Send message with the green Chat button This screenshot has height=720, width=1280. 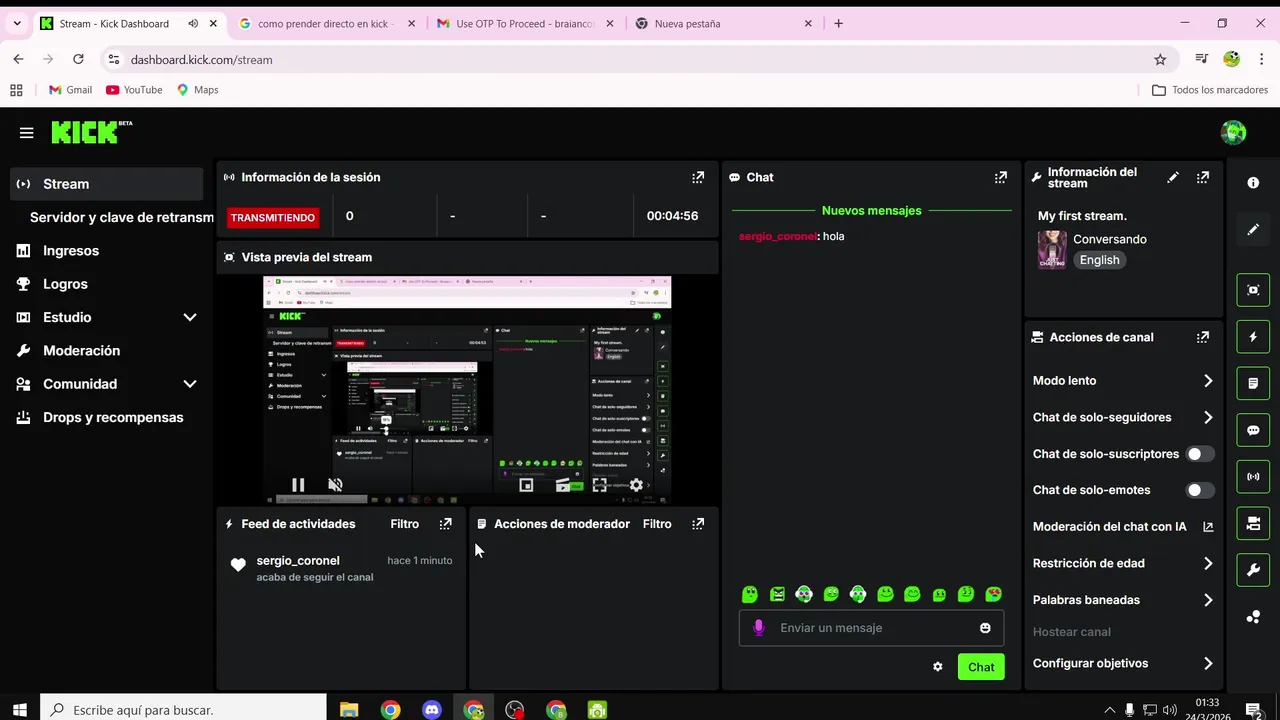pos(981,667)
